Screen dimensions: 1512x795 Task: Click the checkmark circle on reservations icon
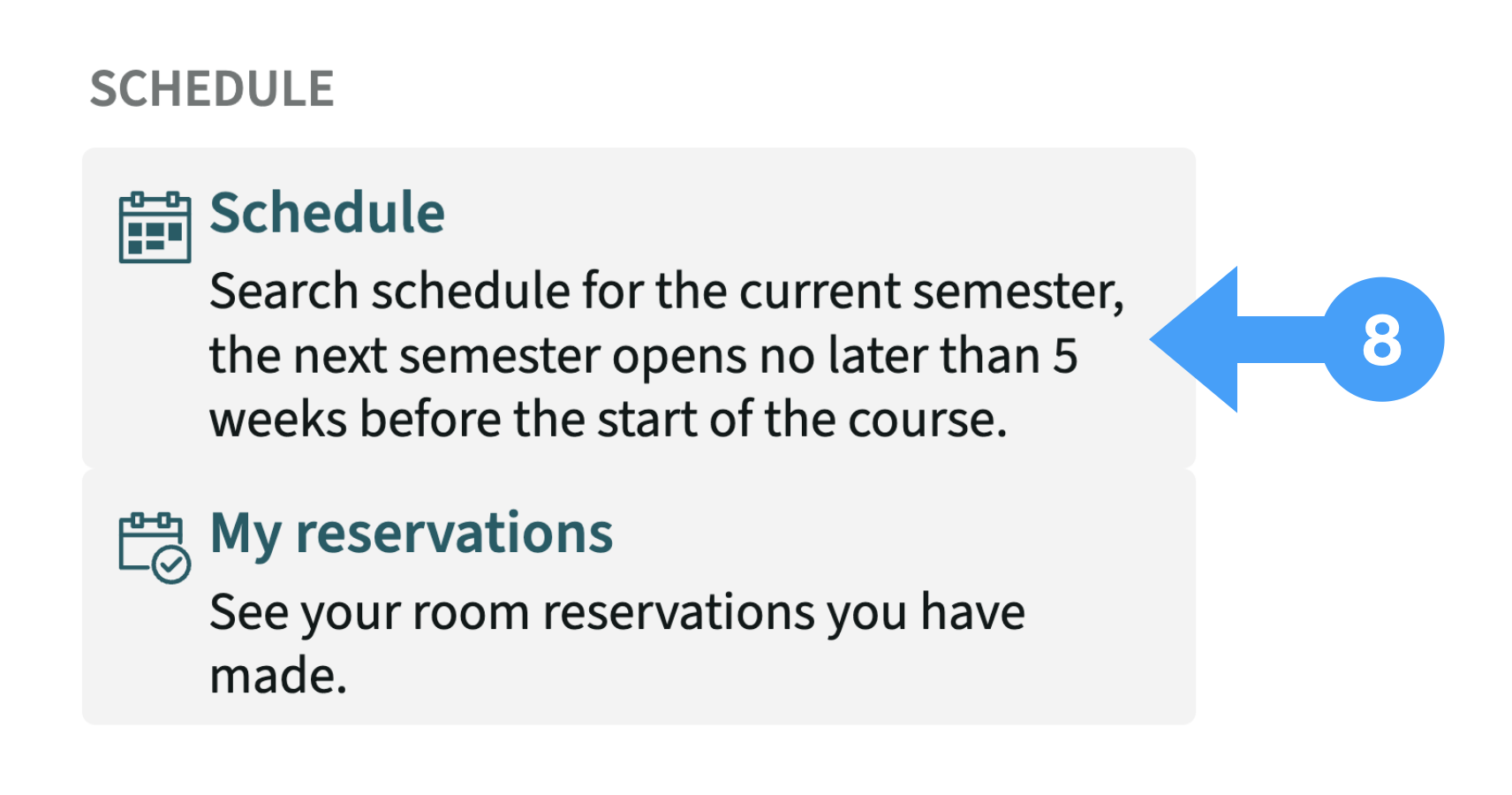(171, 564)
